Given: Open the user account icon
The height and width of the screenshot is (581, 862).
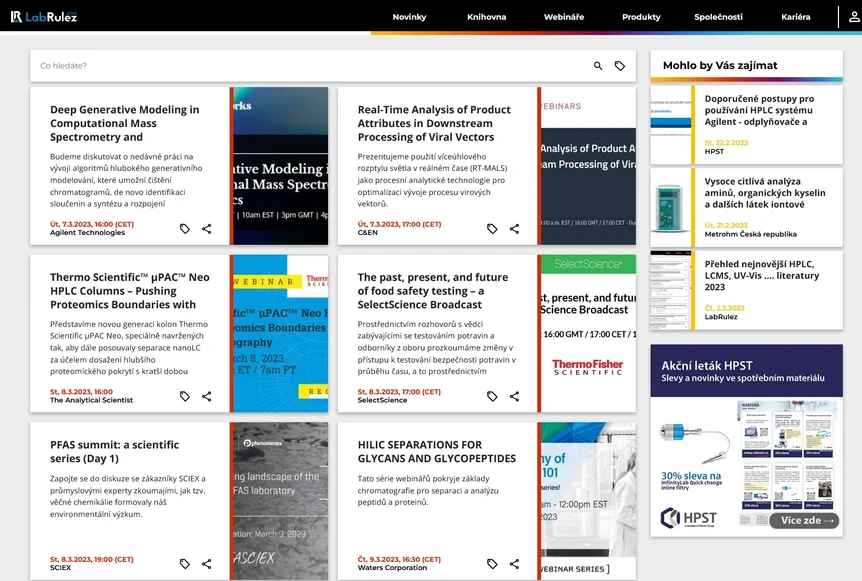Looking at the screenshot, I should [x=854, y=17].
